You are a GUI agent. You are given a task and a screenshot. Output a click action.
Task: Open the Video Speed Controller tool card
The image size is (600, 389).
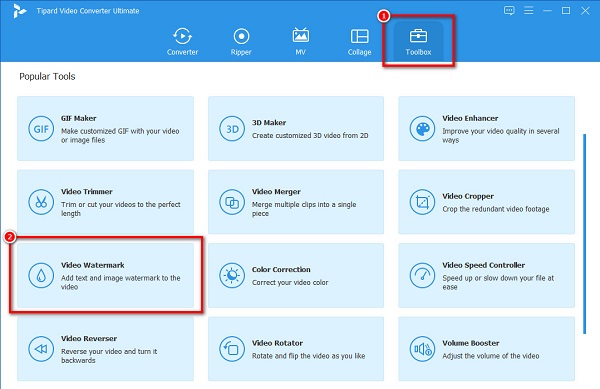pos(486,275)
